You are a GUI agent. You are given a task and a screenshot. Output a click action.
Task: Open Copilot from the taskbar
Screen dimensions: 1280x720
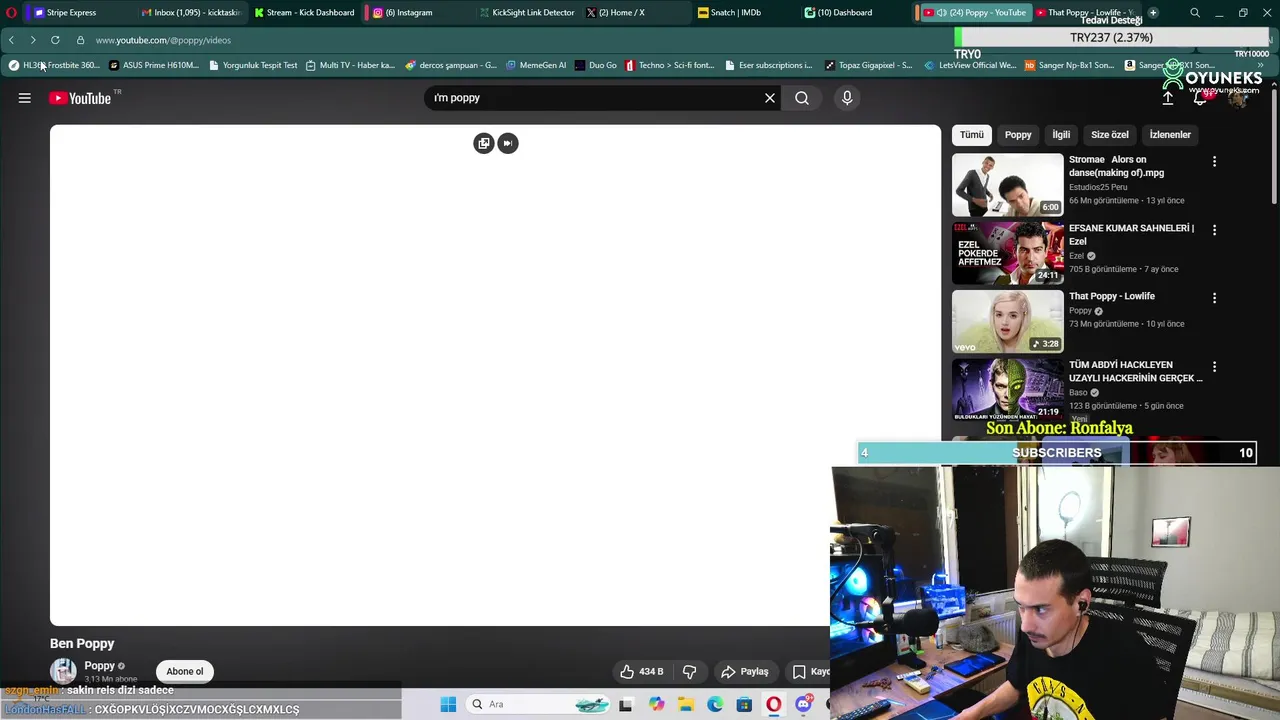[656, 704]
